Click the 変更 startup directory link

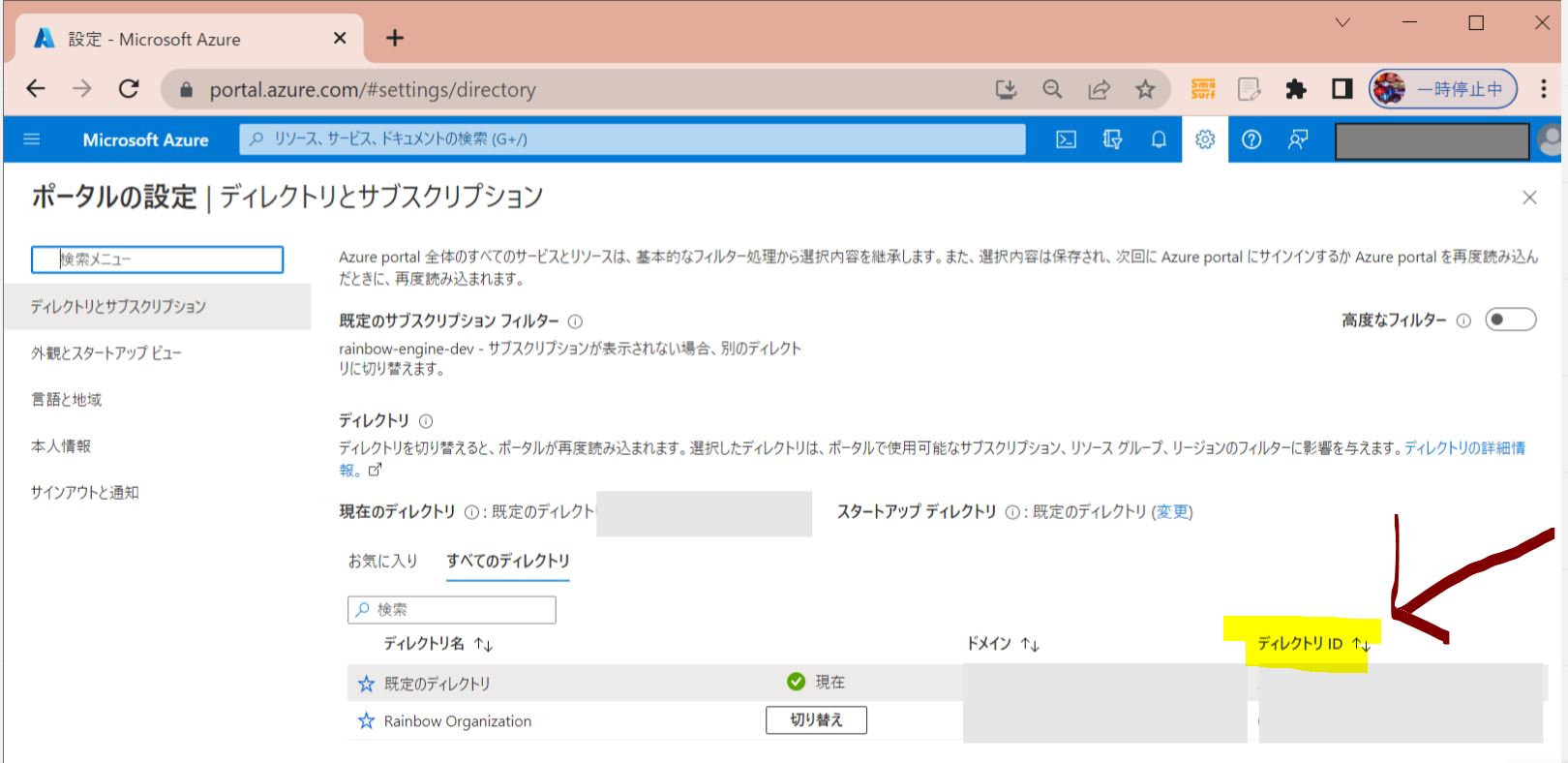click(1172, 512)
